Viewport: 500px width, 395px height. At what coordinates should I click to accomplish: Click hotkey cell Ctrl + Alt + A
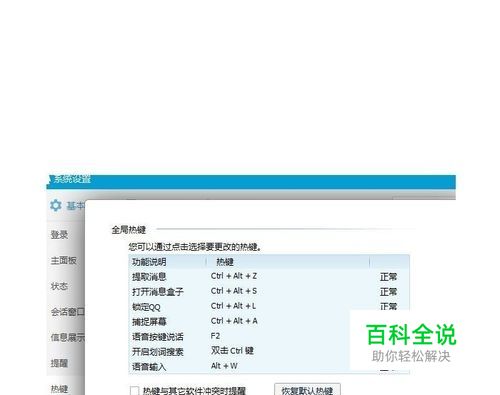click(x=234, y=321)
